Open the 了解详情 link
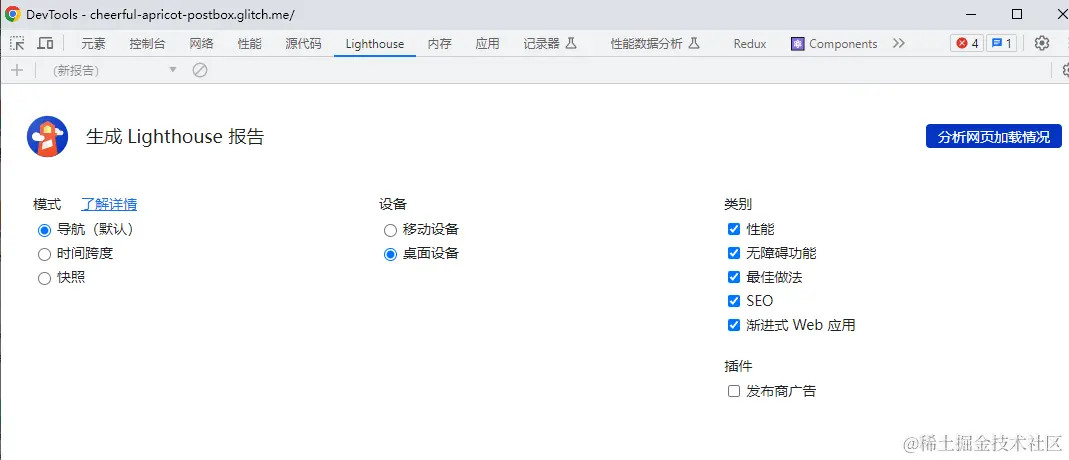1069x460 pixels. pos(109,204)
